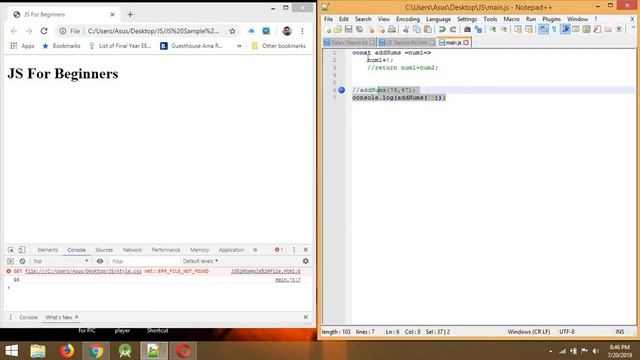Open the Default levels dropdown
Image resolution: width=640 pixels, height=360 pixels.
200,261
